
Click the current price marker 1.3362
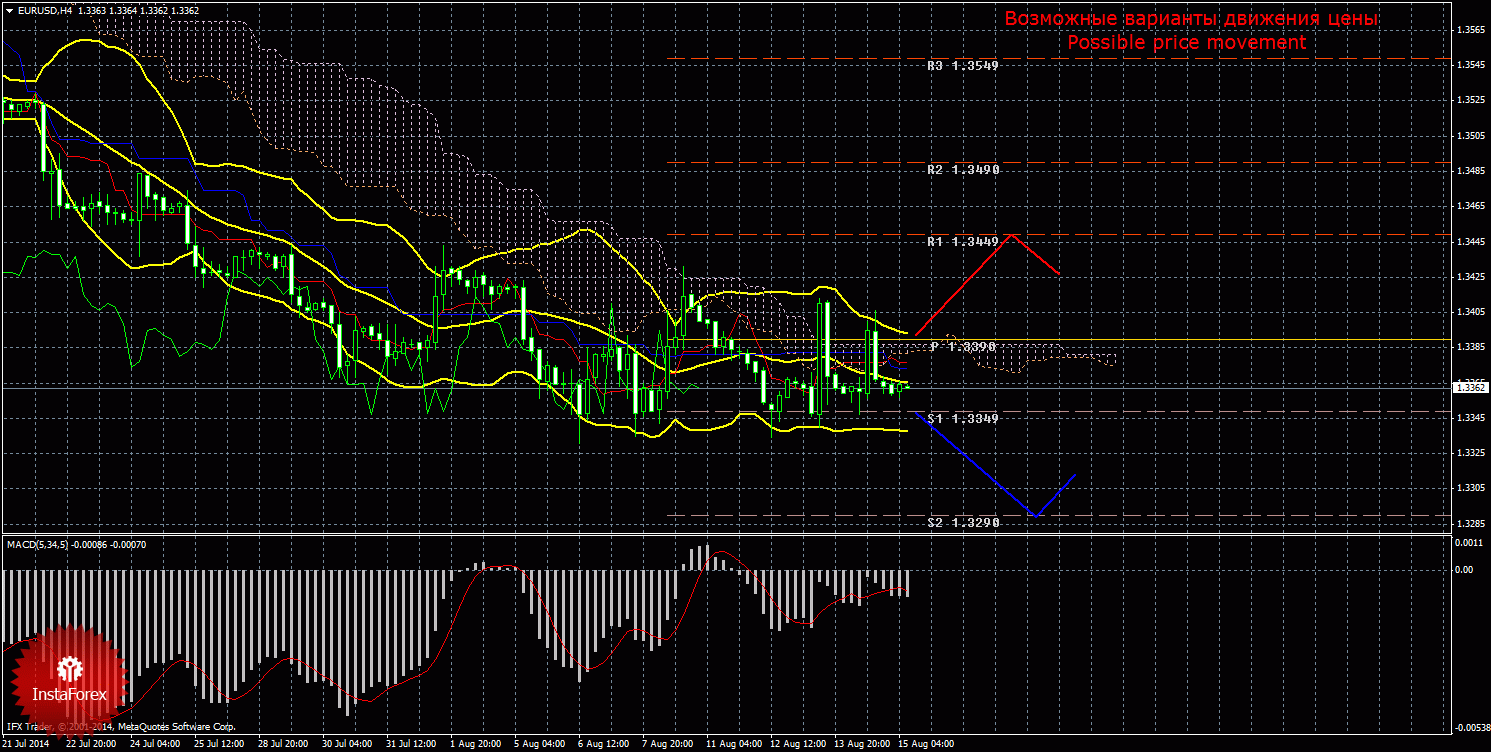(1470, 387)
